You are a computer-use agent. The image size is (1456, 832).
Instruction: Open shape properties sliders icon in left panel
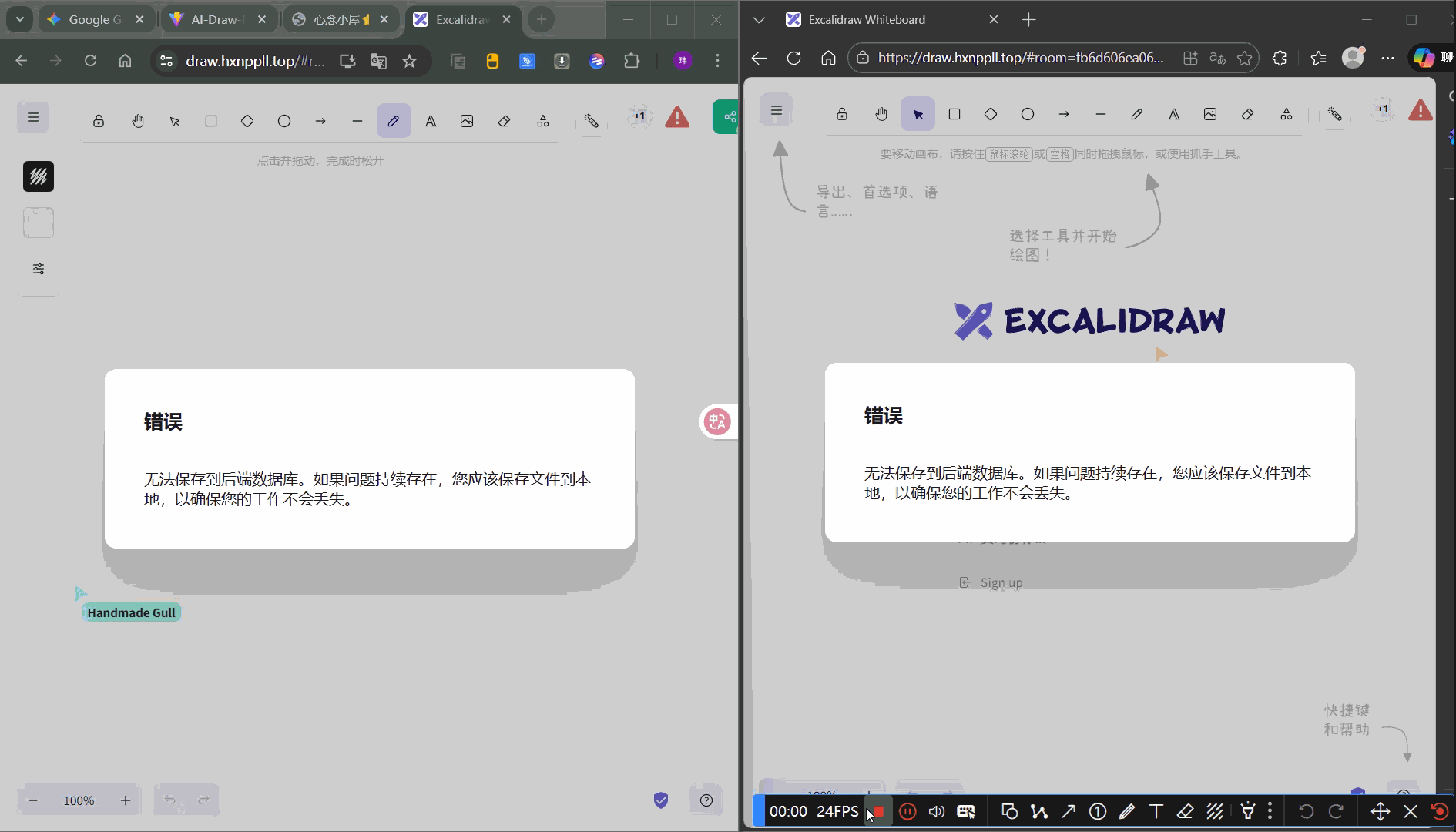pyautogui.click(x=39, y=269)
